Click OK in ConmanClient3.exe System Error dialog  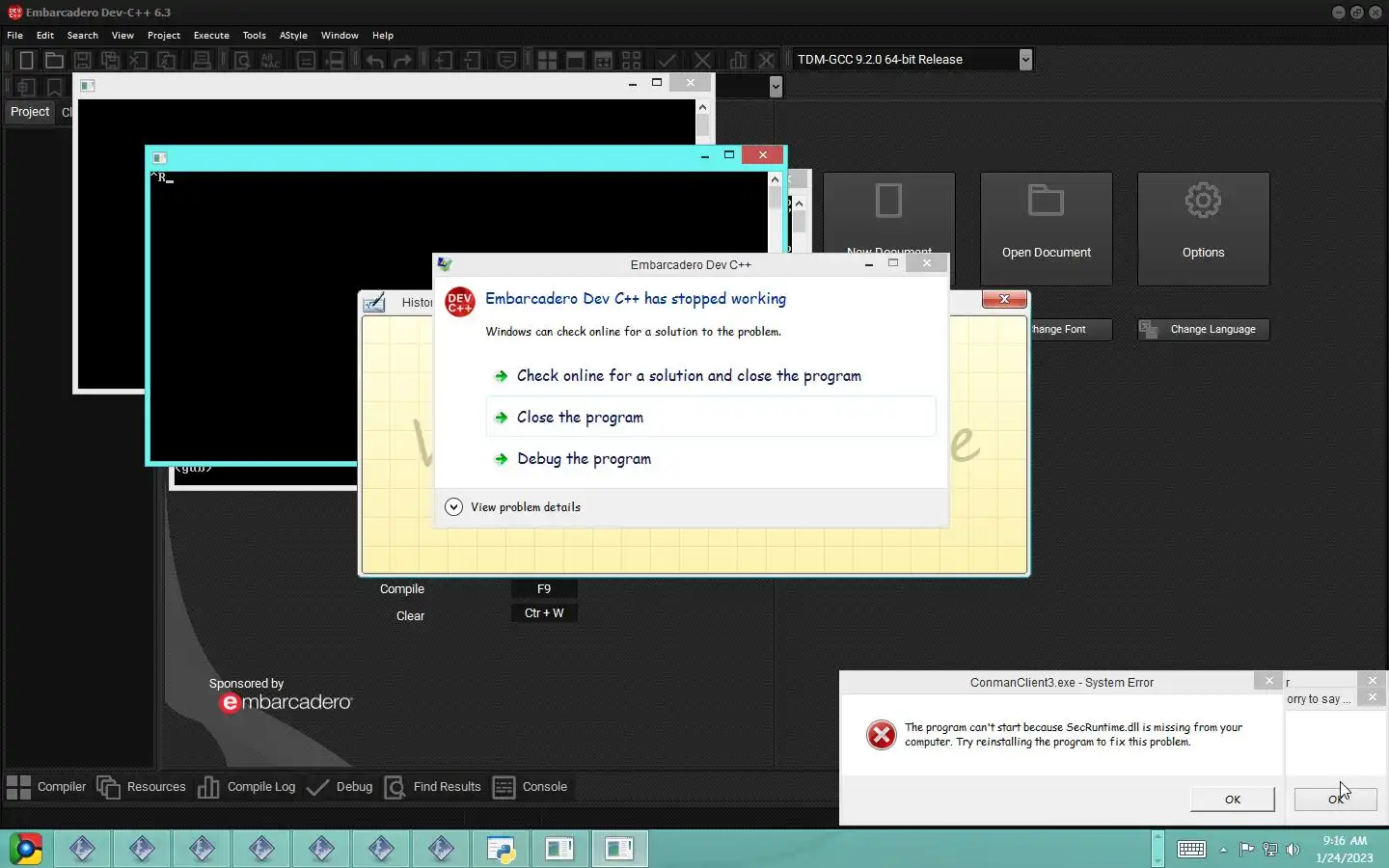click(x=1233, y=800)
